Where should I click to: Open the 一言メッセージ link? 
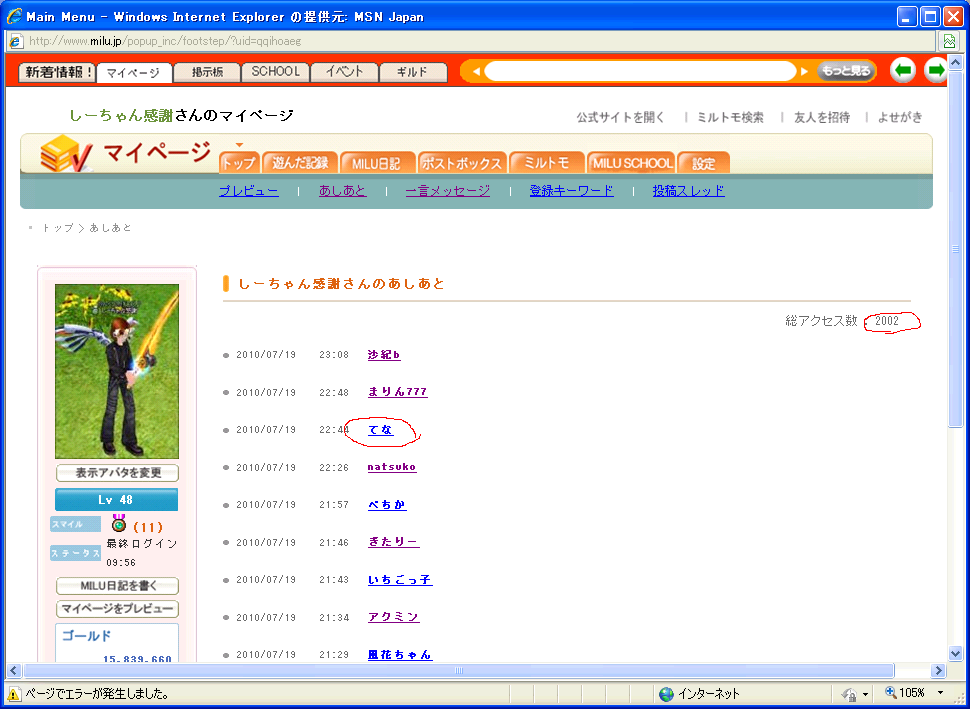[x=447, y=191]
